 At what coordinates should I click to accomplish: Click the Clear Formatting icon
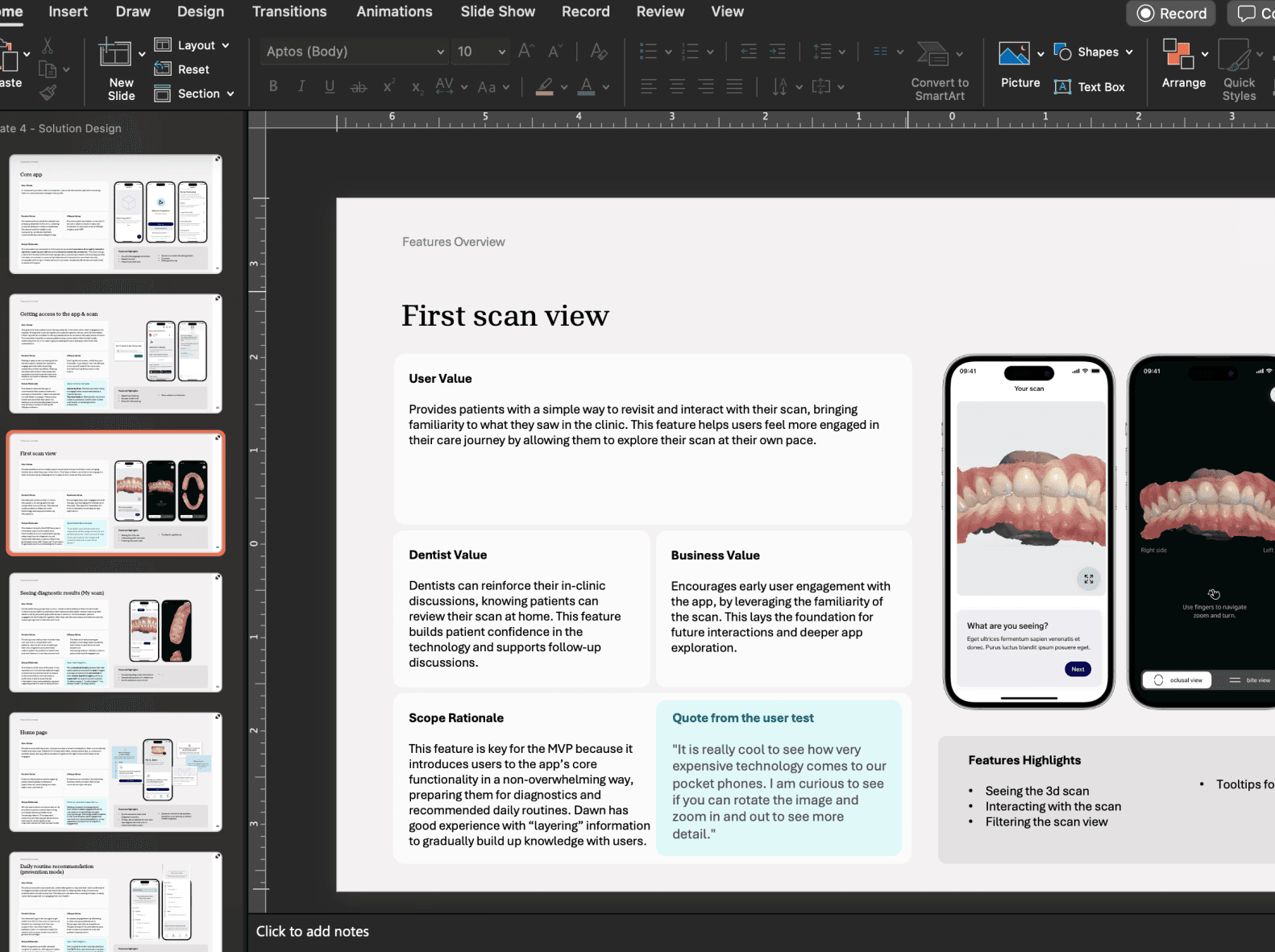pos(598,52)
